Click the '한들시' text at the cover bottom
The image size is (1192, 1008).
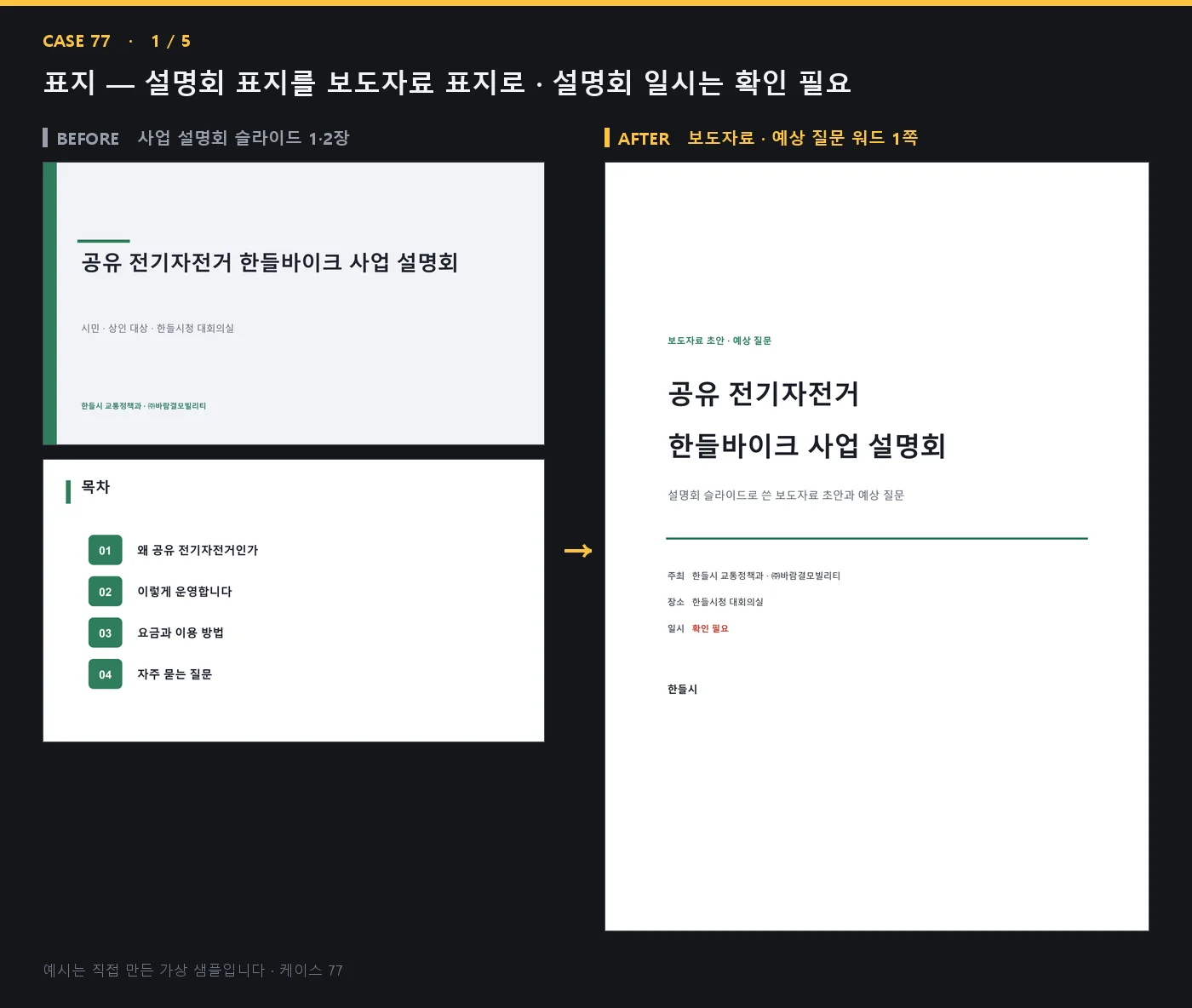click(x=682, y=690)
